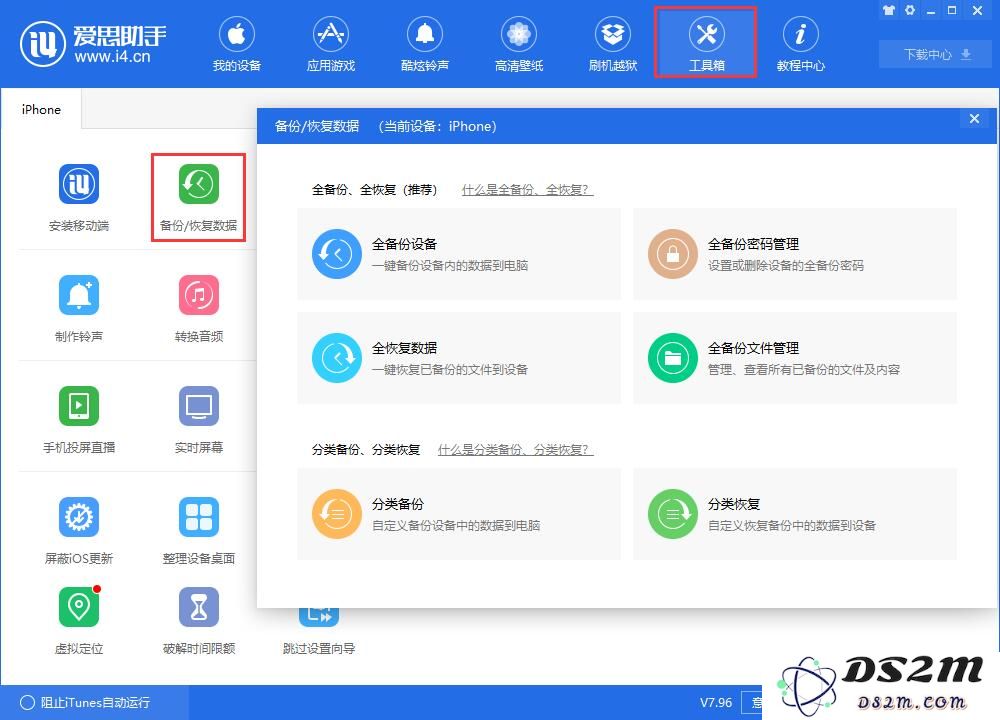Start 全备份设备 full backup
Screen dimensions: 1000x720
coord(459,254)
